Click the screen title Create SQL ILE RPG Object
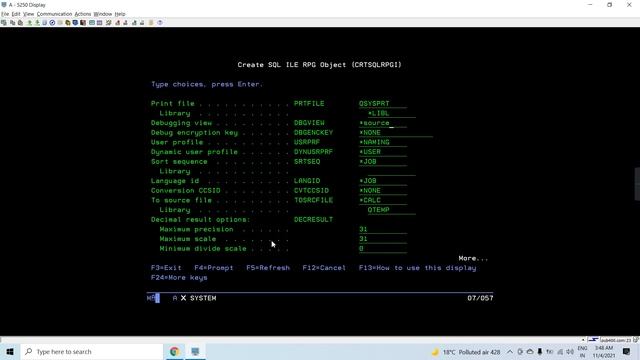Screen dimensions: 640x360 tap(320, 65)
